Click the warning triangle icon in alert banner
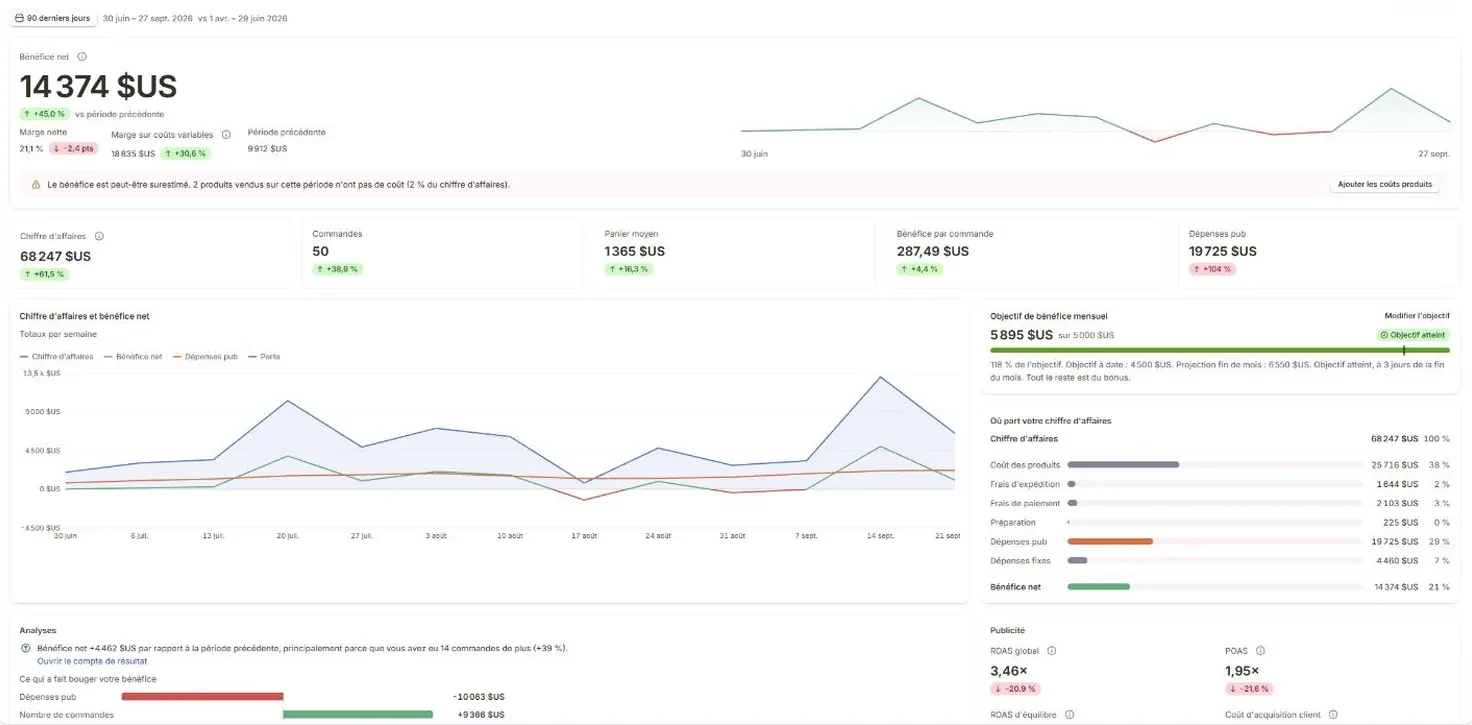 coord(36,184)
